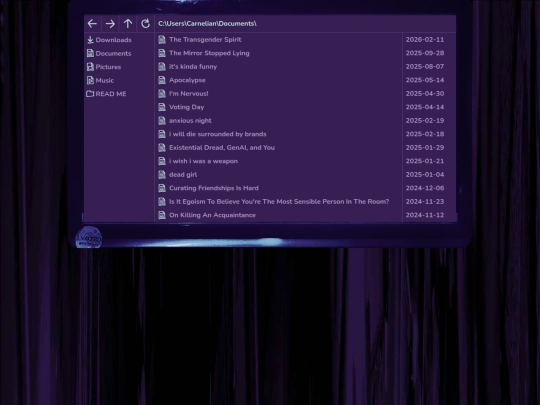540x405 pixels.
Task: Click file icon beside I'm Nervous!
Action: tap(162, 94)
